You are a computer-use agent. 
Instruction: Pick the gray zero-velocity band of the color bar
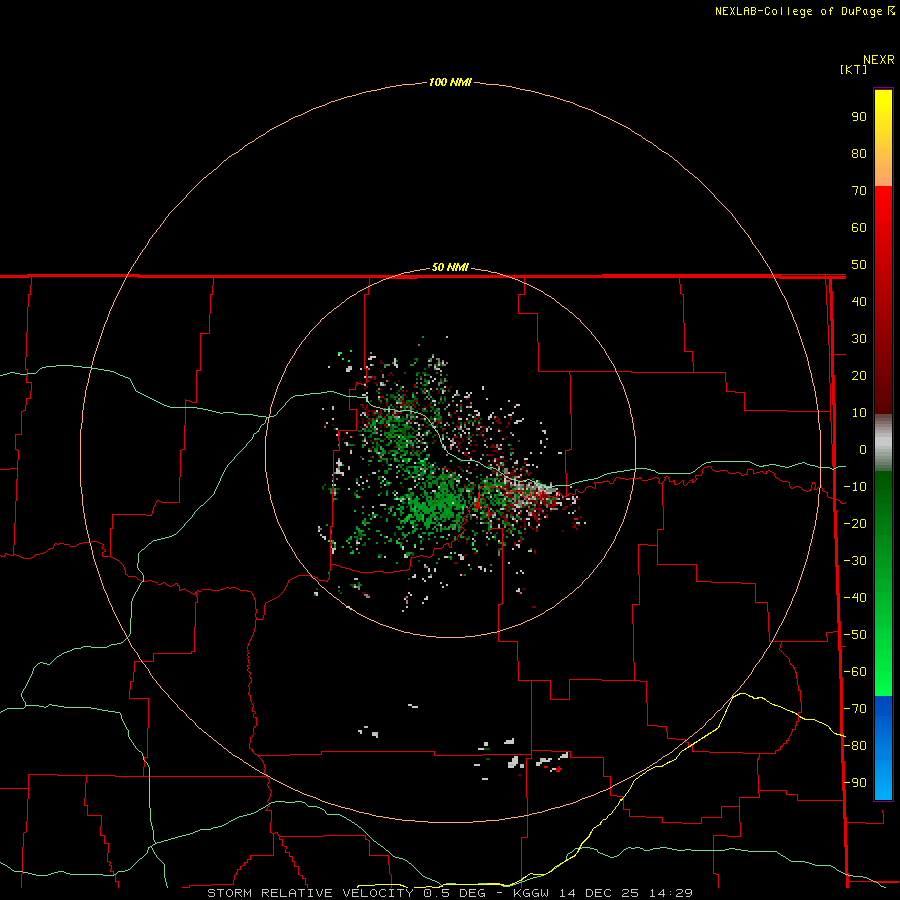tap(883, 443)
